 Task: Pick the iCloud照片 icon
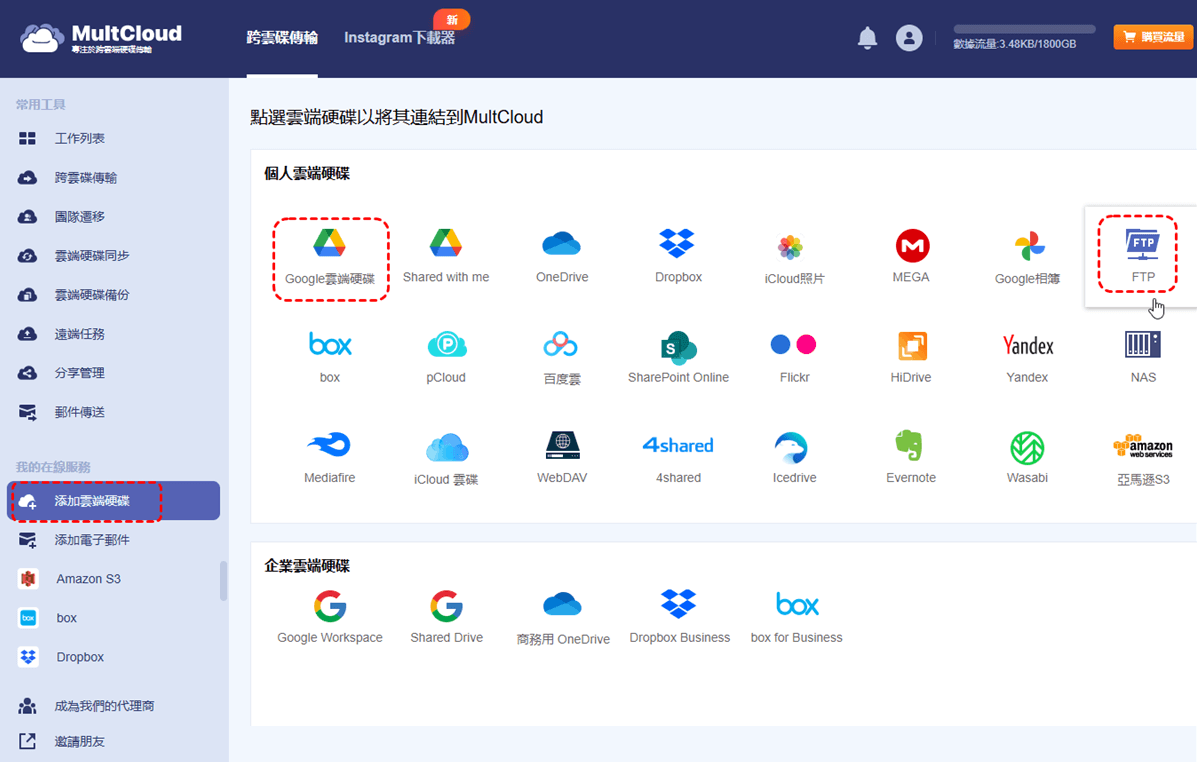(791, 247)
